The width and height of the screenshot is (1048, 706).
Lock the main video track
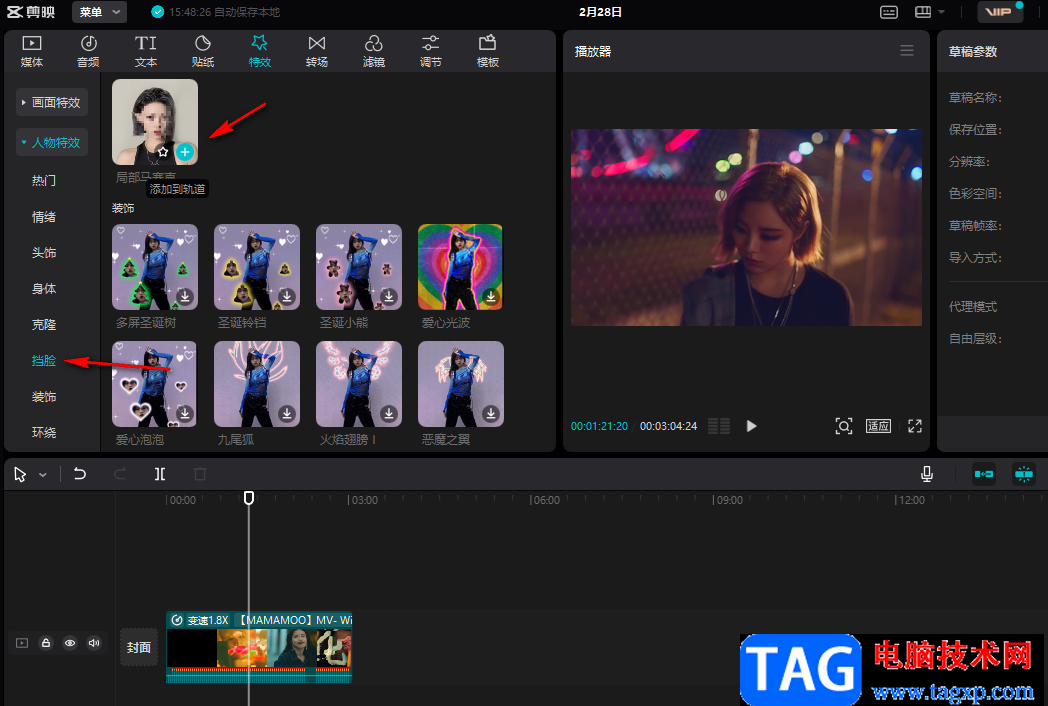pyautogui.click(x=46, y=643)
